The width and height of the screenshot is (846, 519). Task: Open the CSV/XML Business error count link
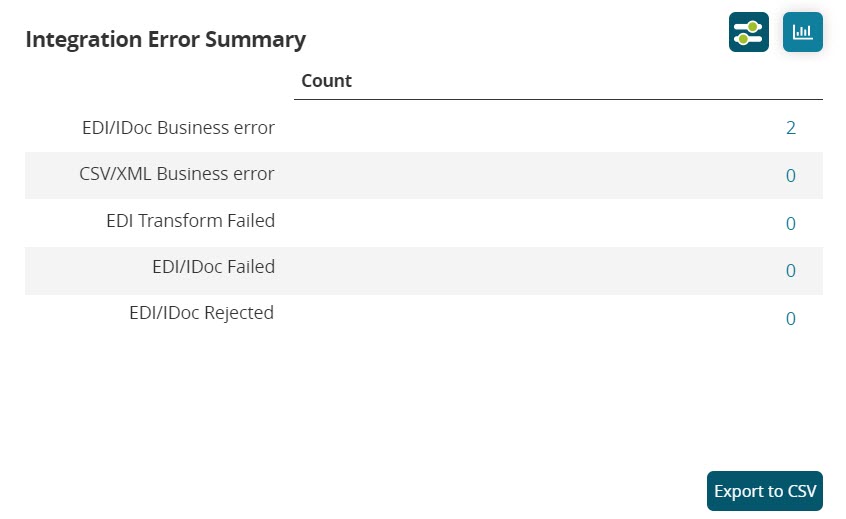coord(790,176)
